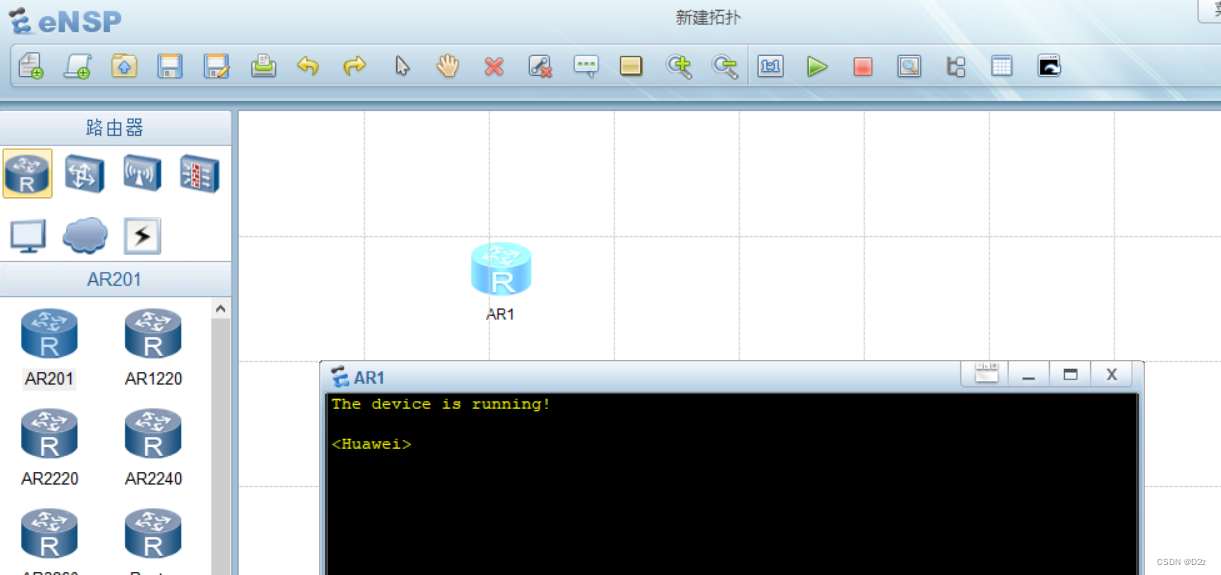The width and height of the screenshot is (1221, 575).
Task: Select the cloud device category icon
Action: click(85, 236)
